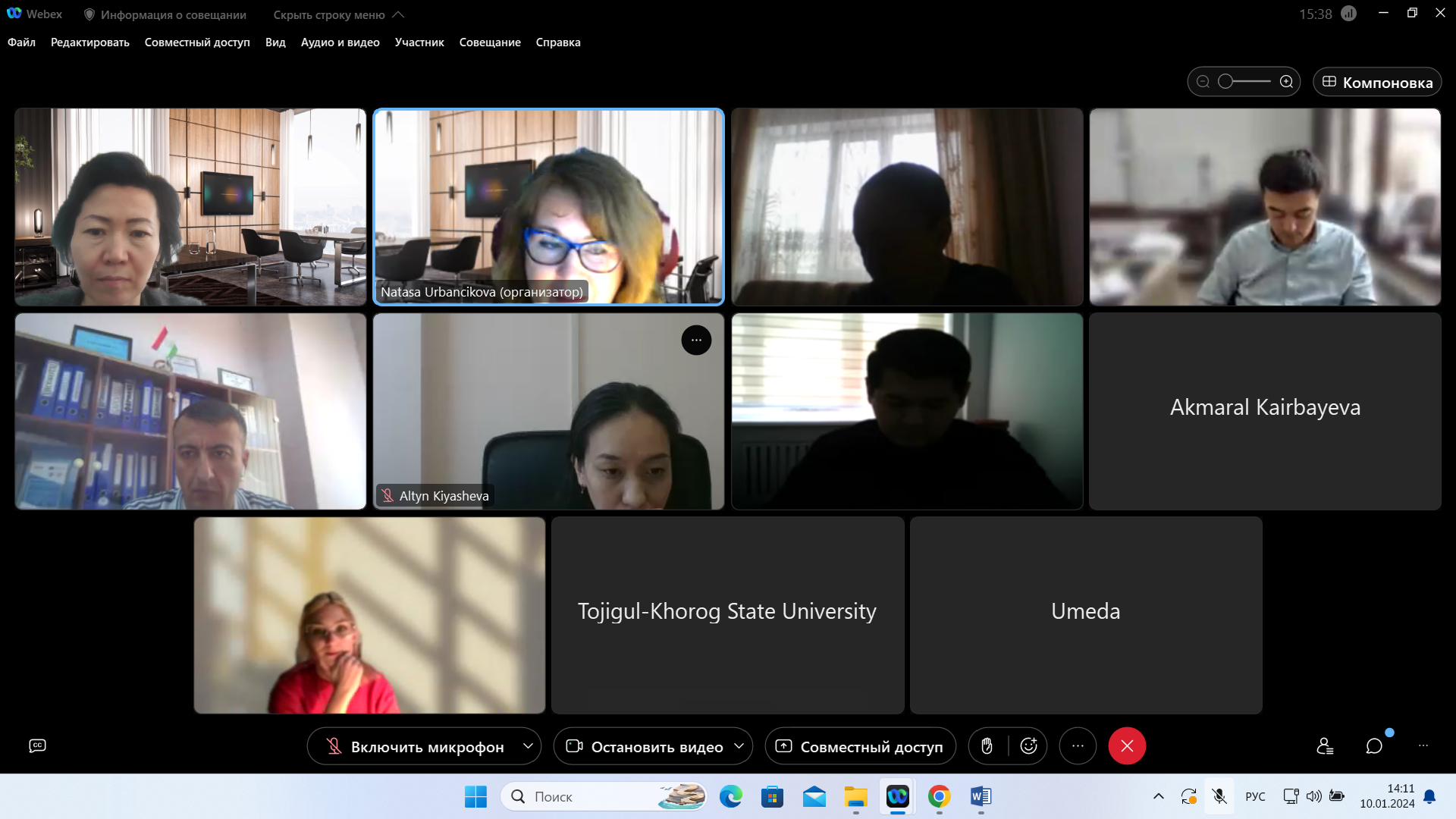Viewport: 1456px width, 819px height.
Task: Show hidden tray icons chevron
Action: click(x=1159, y=796)
